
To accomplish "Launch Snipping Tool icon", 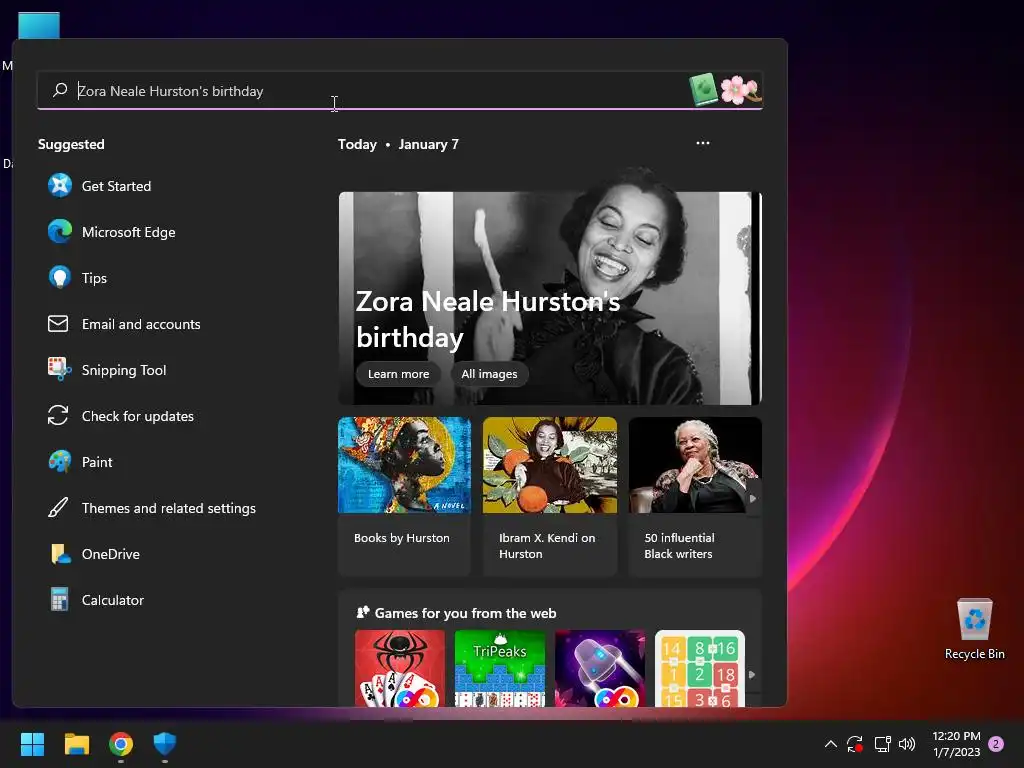I will 59,370.
